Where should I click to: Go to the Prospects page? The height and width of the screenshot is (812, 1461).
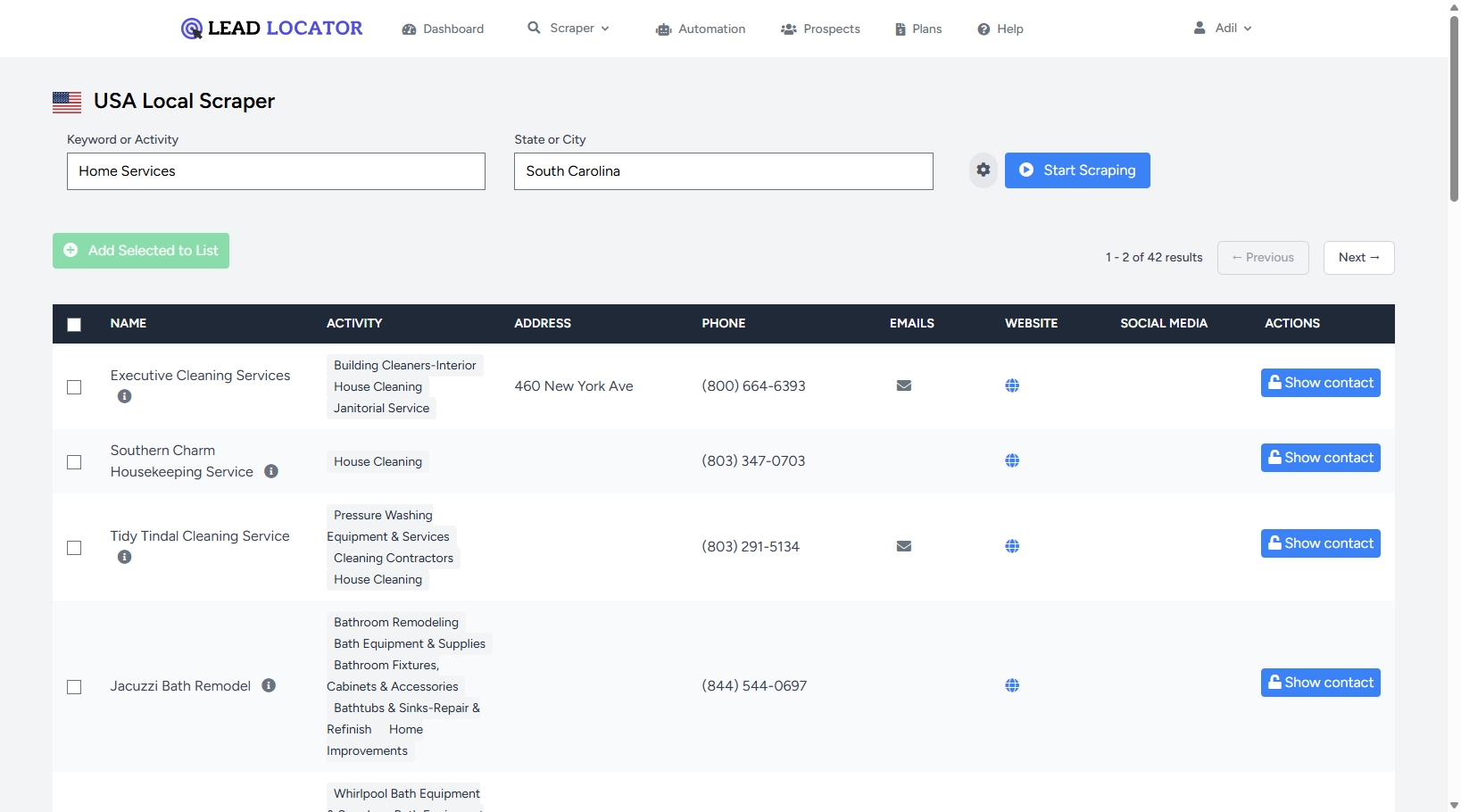coord(820,29)
